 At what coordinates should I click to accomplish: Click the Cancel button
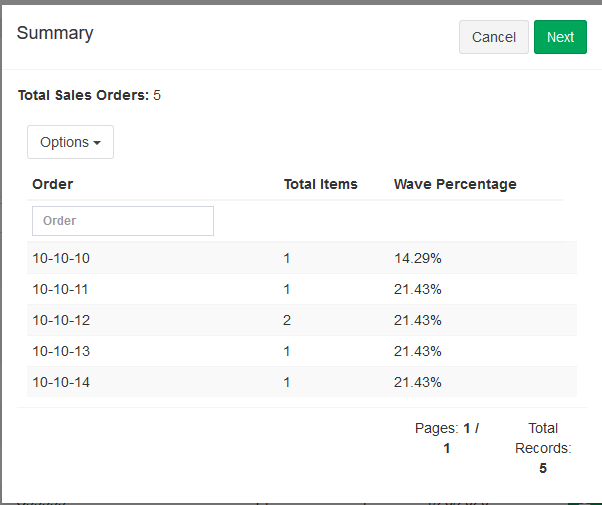[x=493, y=37]
